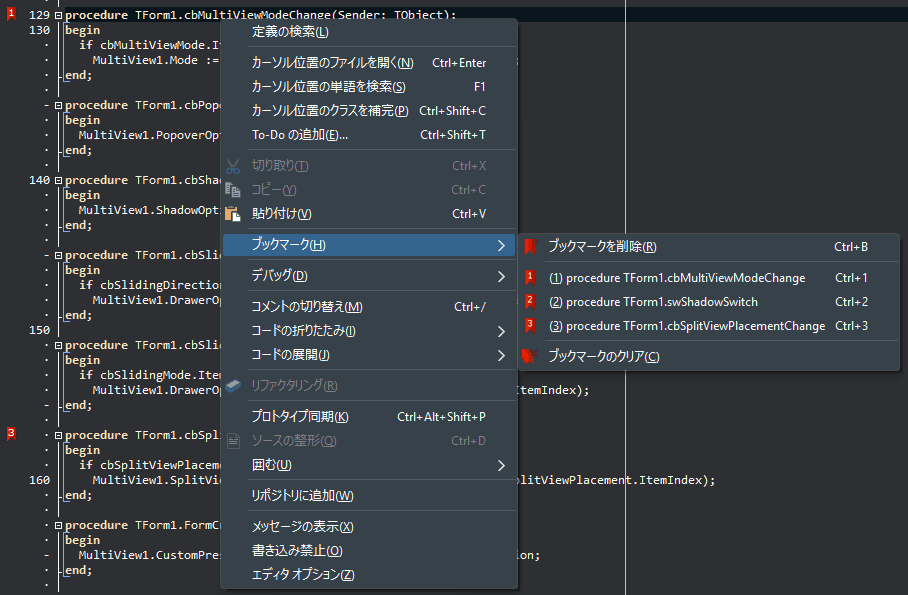Click the bookmark 2 icon in the submenu
Viewport: 908px width, 595px height.
point(530,302)
